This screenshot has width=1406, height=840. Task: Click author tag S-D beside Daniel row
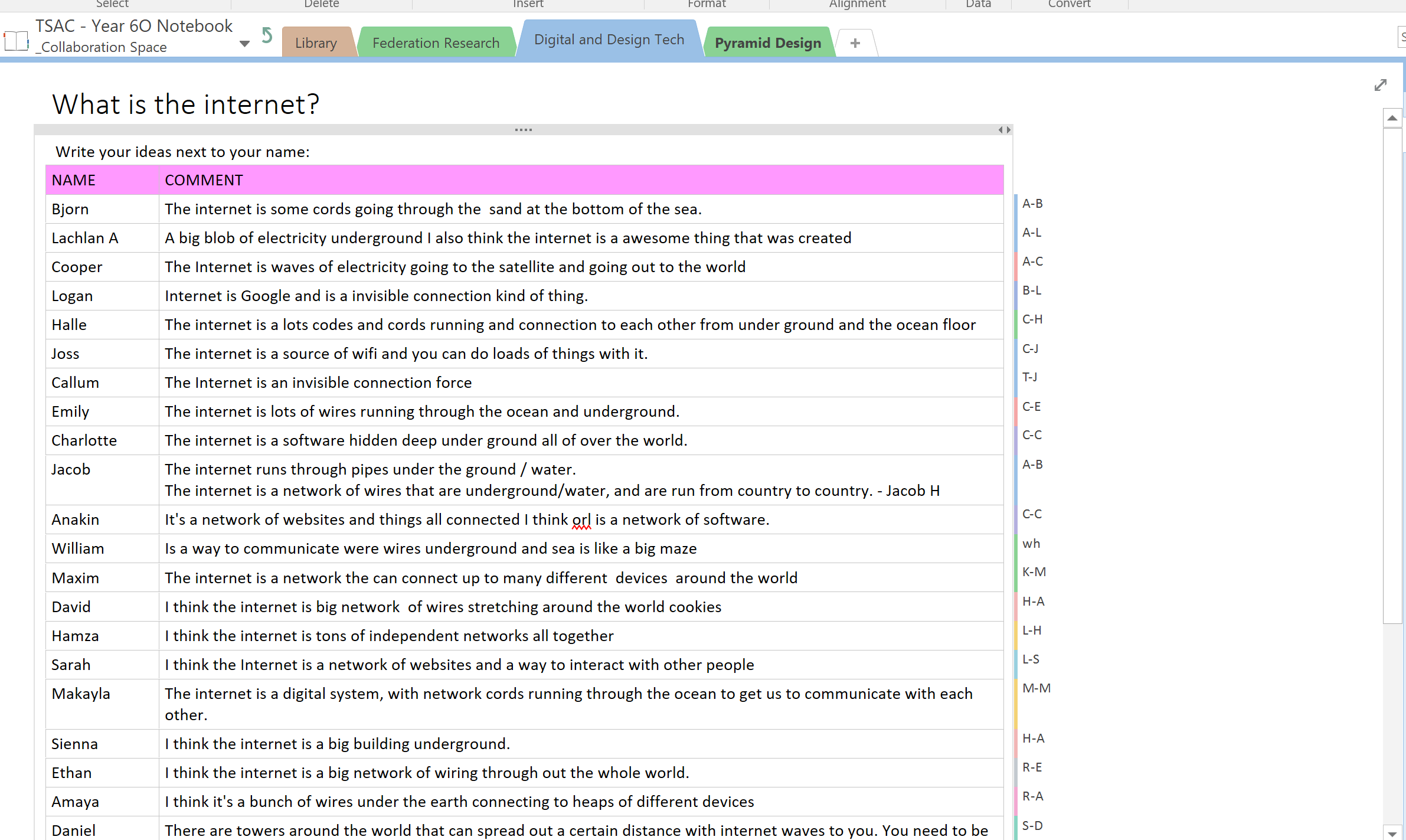point(1032,826)
